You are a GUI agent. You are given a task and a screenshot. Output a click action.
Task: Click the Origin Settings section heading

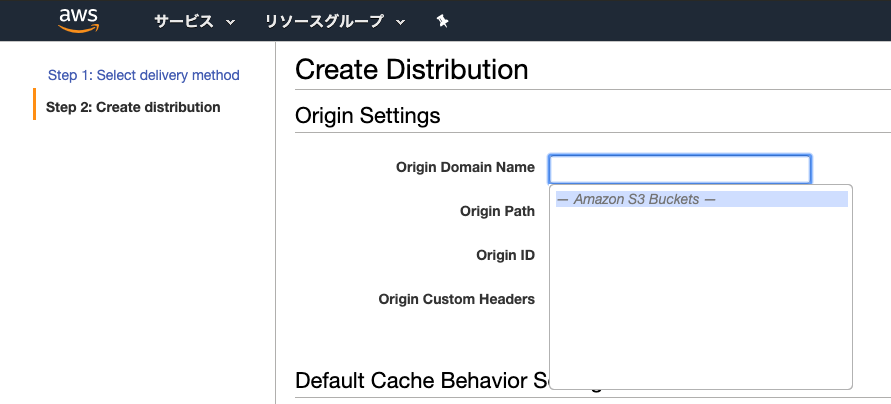[x=367, y=116]
